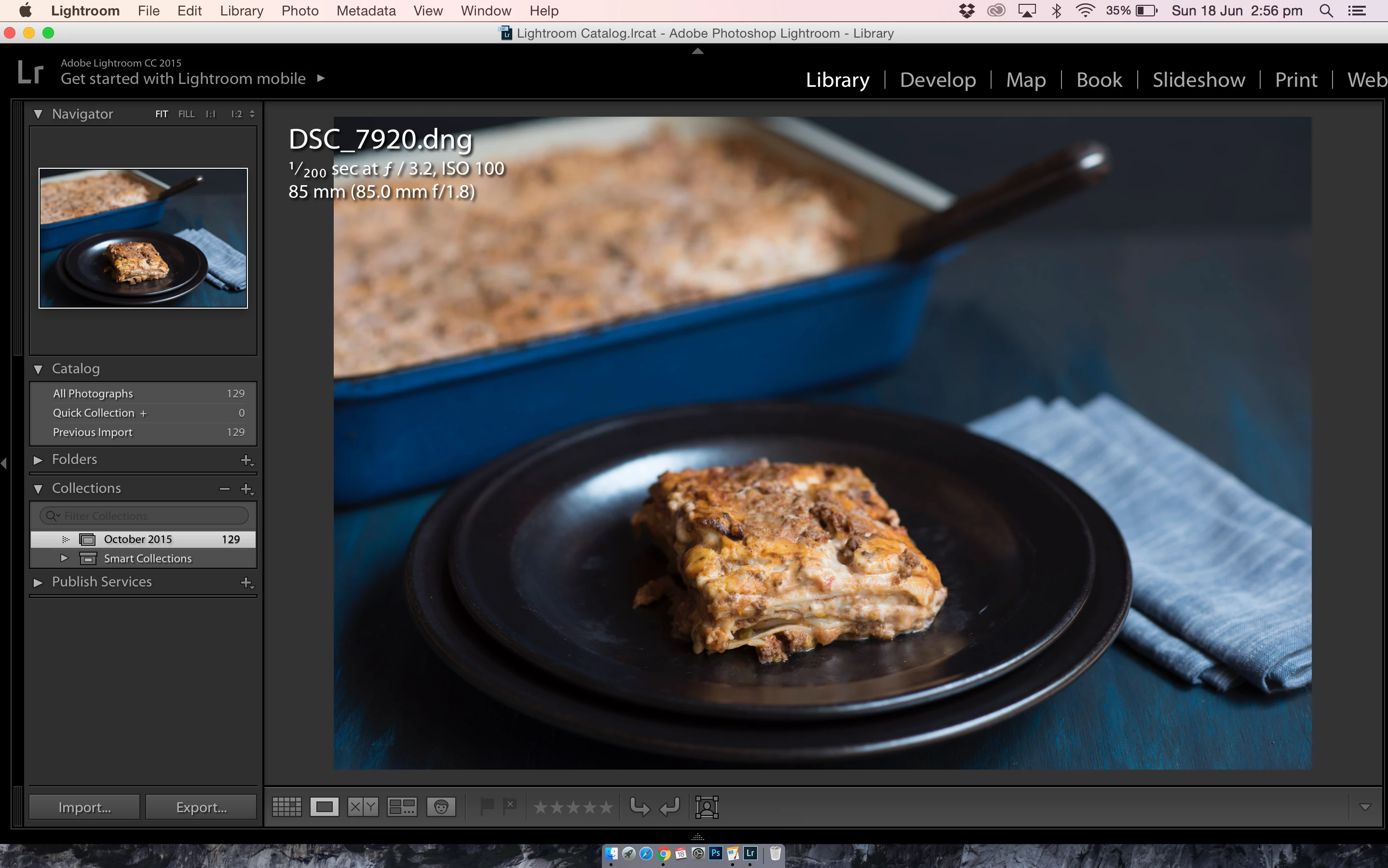Click the minus icon in the Collections header

point(224,488)
